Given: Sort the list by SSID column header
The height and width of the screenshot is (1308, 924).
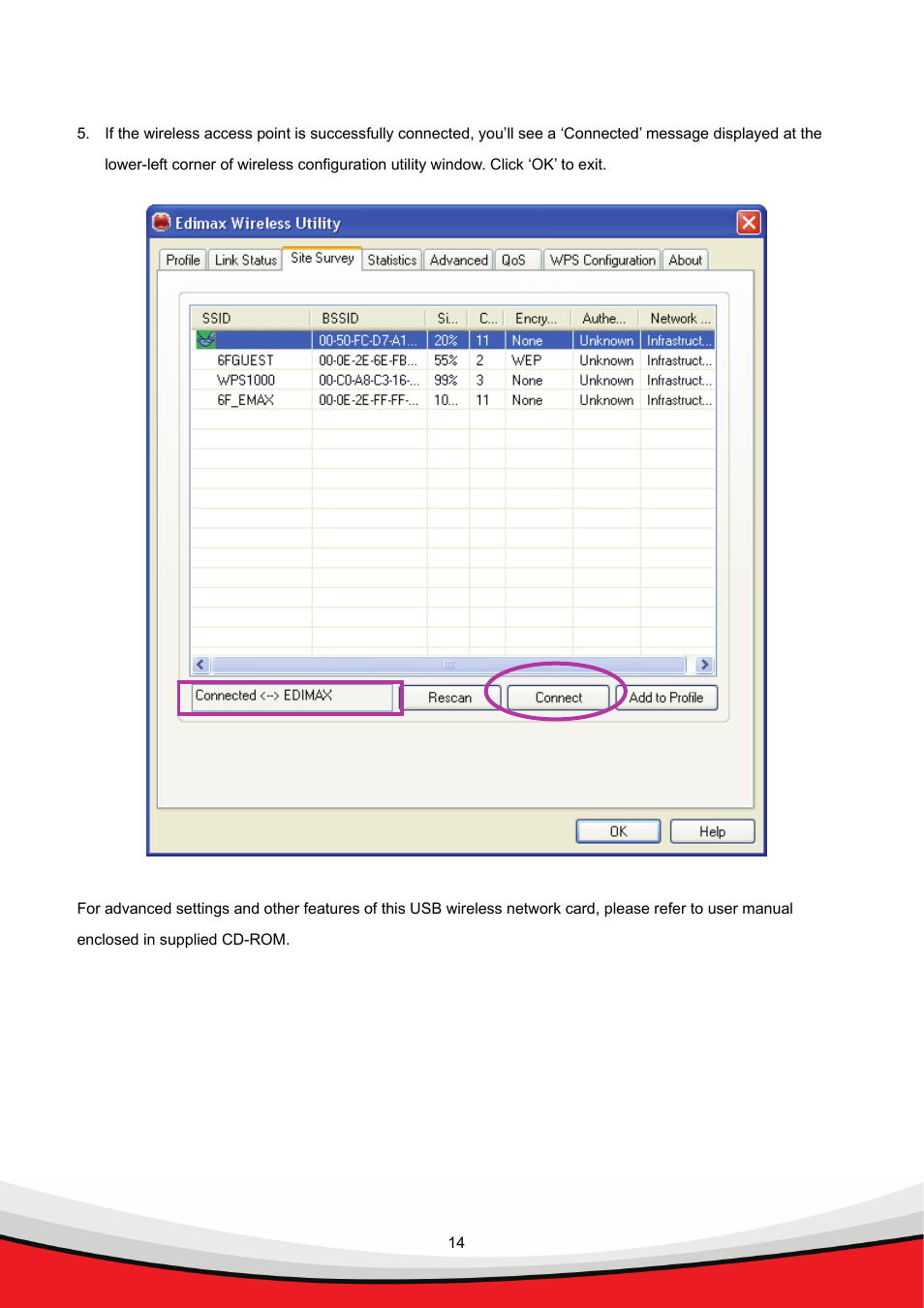Looking at the screenshot, I should [251, 318].
